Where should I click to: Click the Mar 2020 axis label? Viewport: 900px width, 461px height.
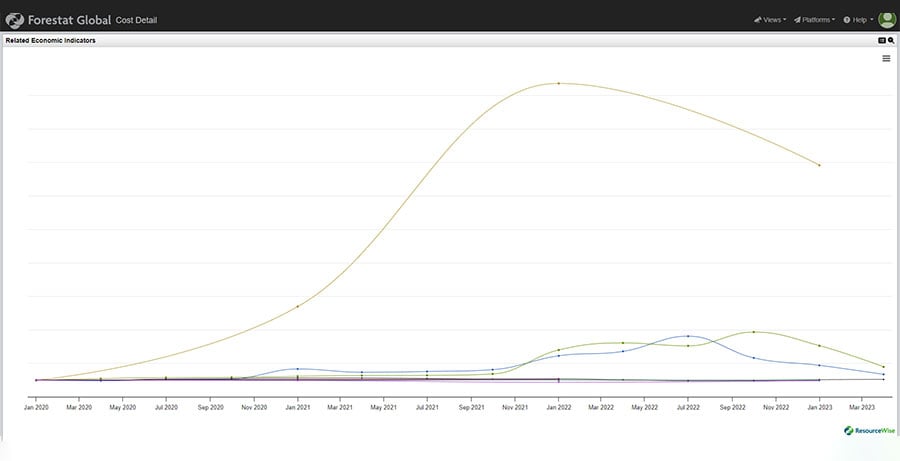click(79, 407)
